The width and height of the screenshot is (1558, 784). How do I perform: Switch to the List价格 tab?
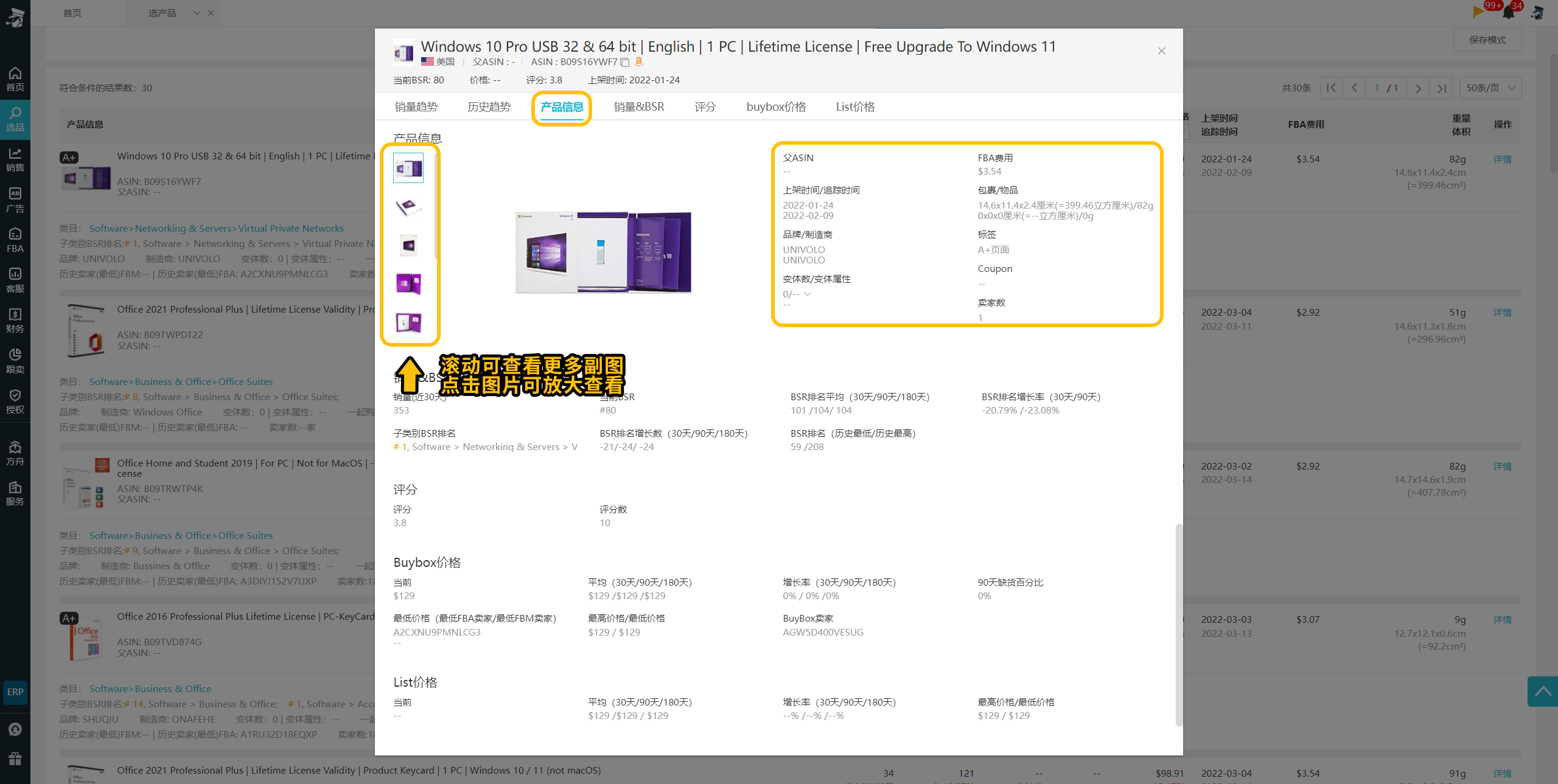855,107
